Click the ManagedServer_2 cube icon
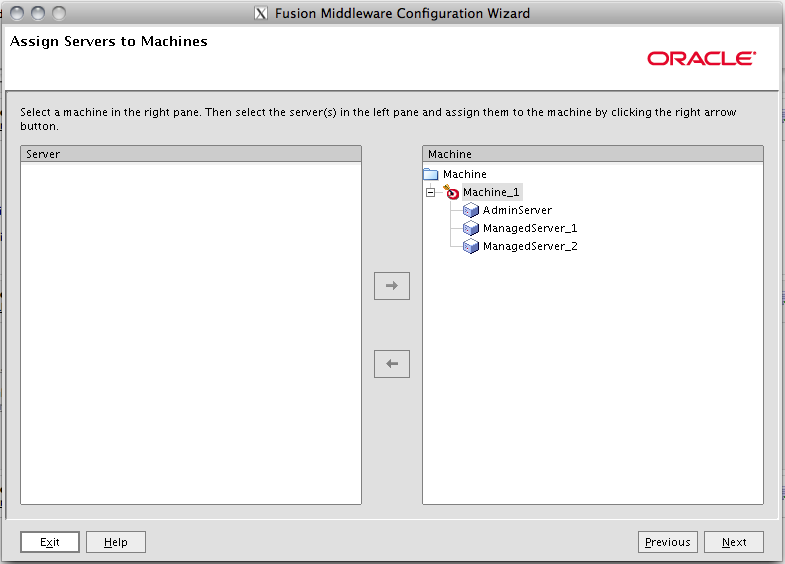This screenshot has width=785, height=564. [x=471, y=246]
